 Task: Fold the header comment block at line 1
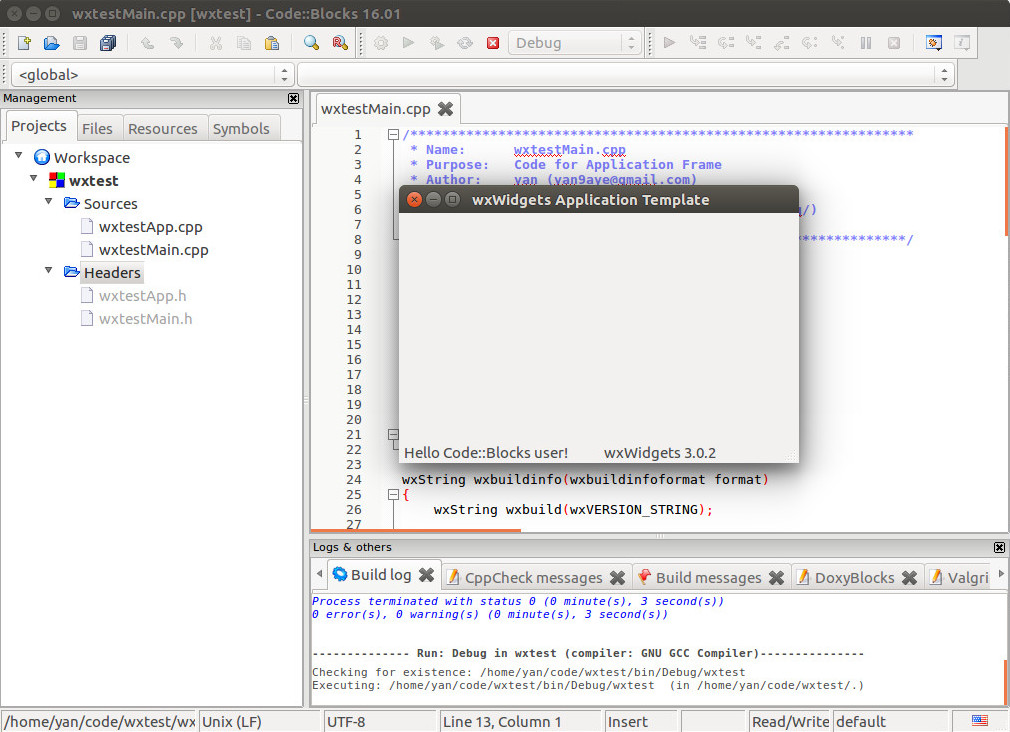tap(393, 135)
